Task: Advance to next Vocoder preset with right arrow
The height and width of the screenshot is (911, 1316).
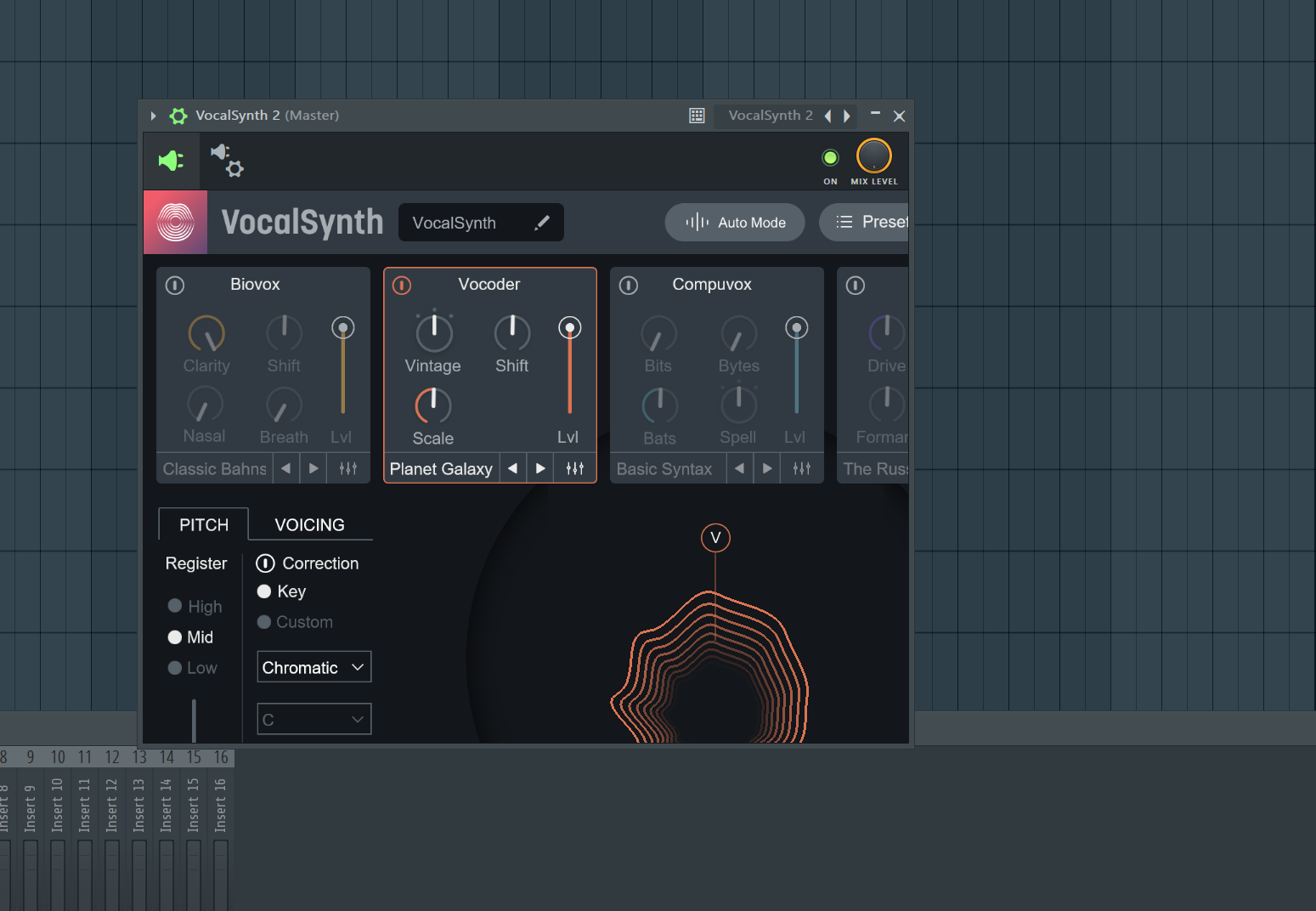Action: click(x=540, y=467)
